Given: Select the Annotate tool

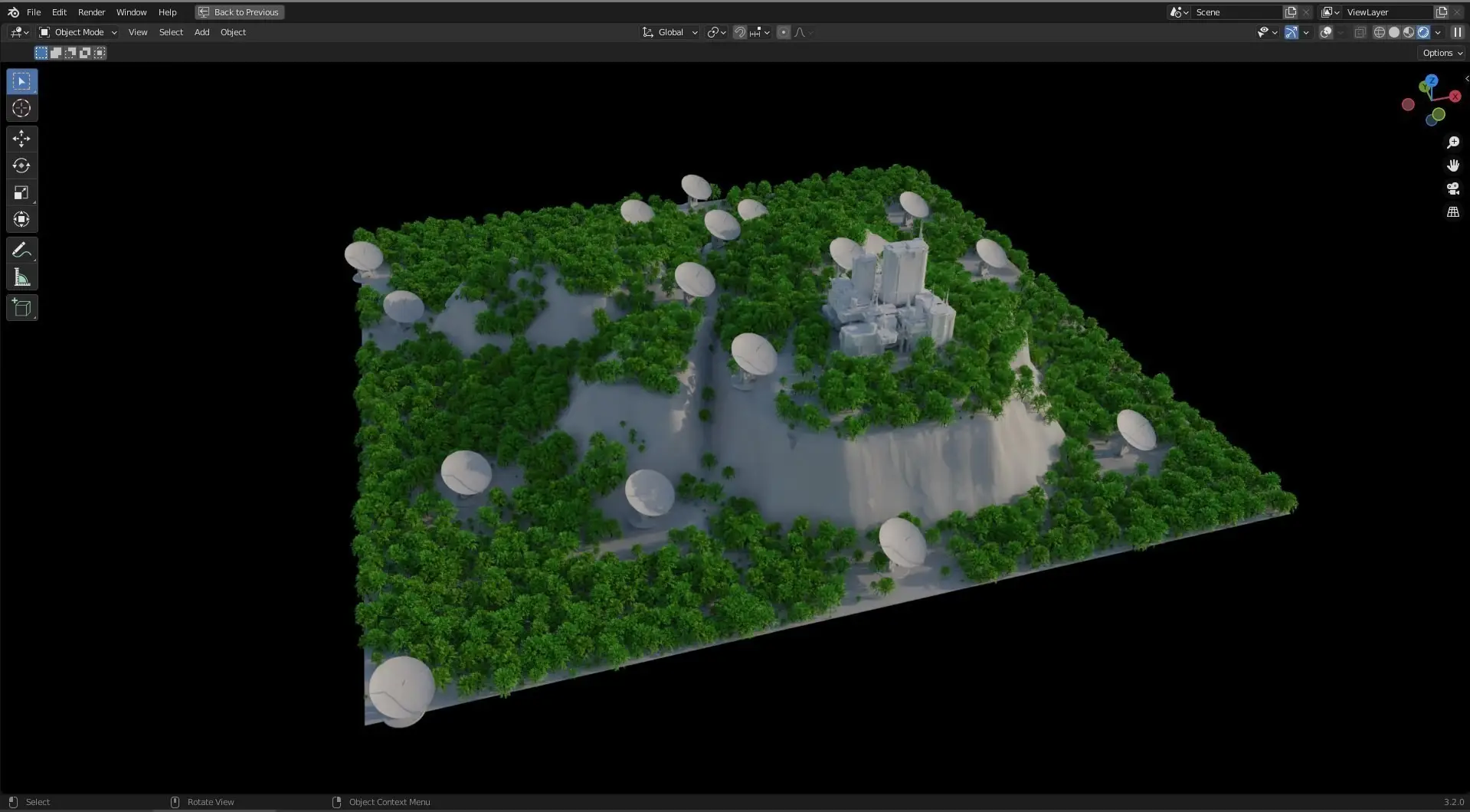Looking at the screenshot, I should (21, 250).
